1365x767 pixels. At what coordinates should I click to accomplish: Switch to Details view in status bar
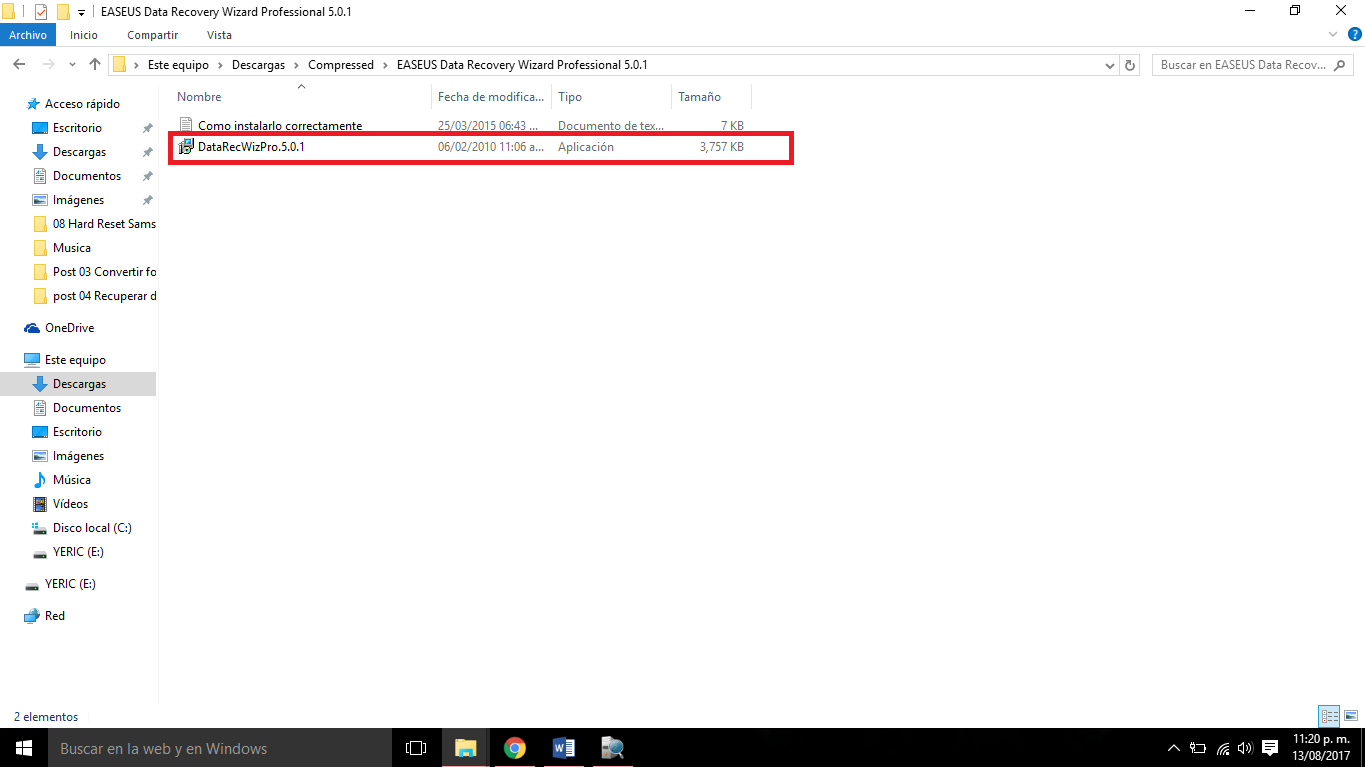[1329, 716]
